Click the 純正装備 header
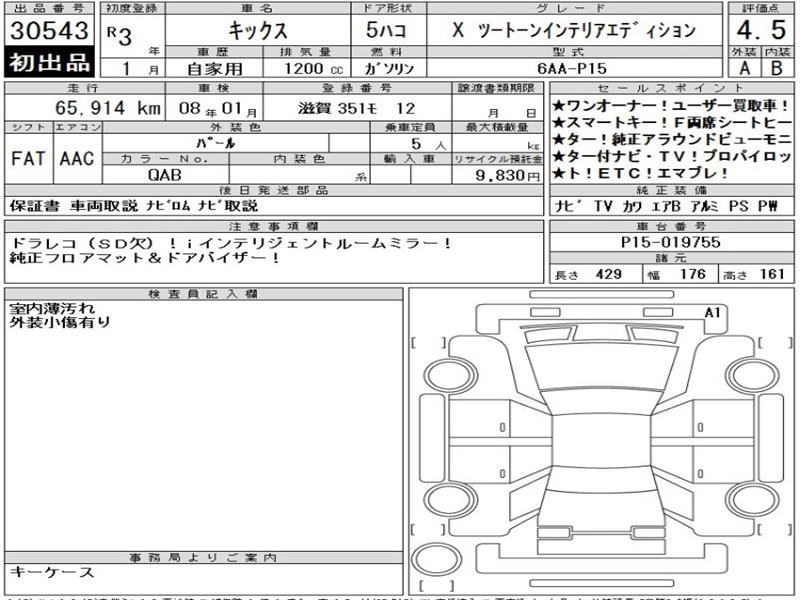 pyautogui.click(x=671, y=191)
